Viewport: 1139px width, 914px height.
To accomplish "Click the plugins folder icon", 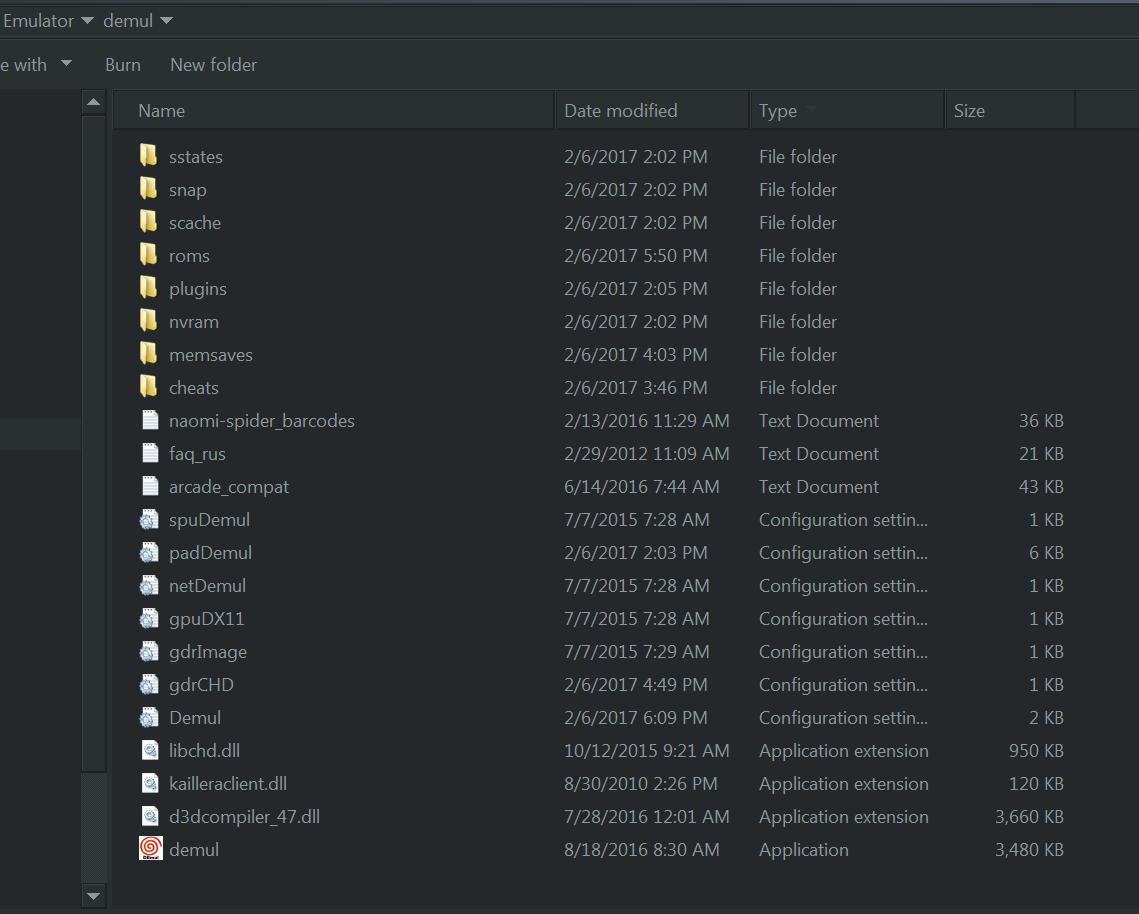I will [148, 288].
